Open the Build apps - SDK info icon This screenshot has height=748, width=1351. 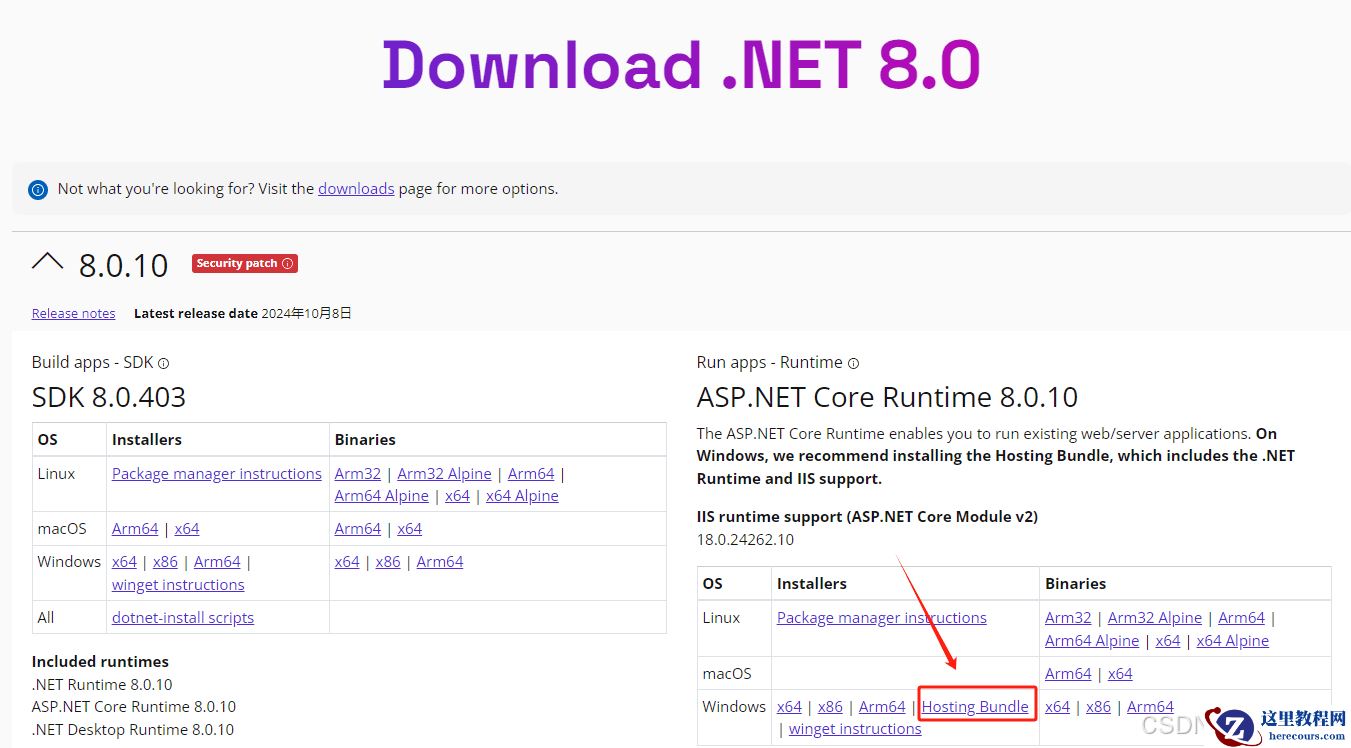pyautogui.click(x=163, y=363)
